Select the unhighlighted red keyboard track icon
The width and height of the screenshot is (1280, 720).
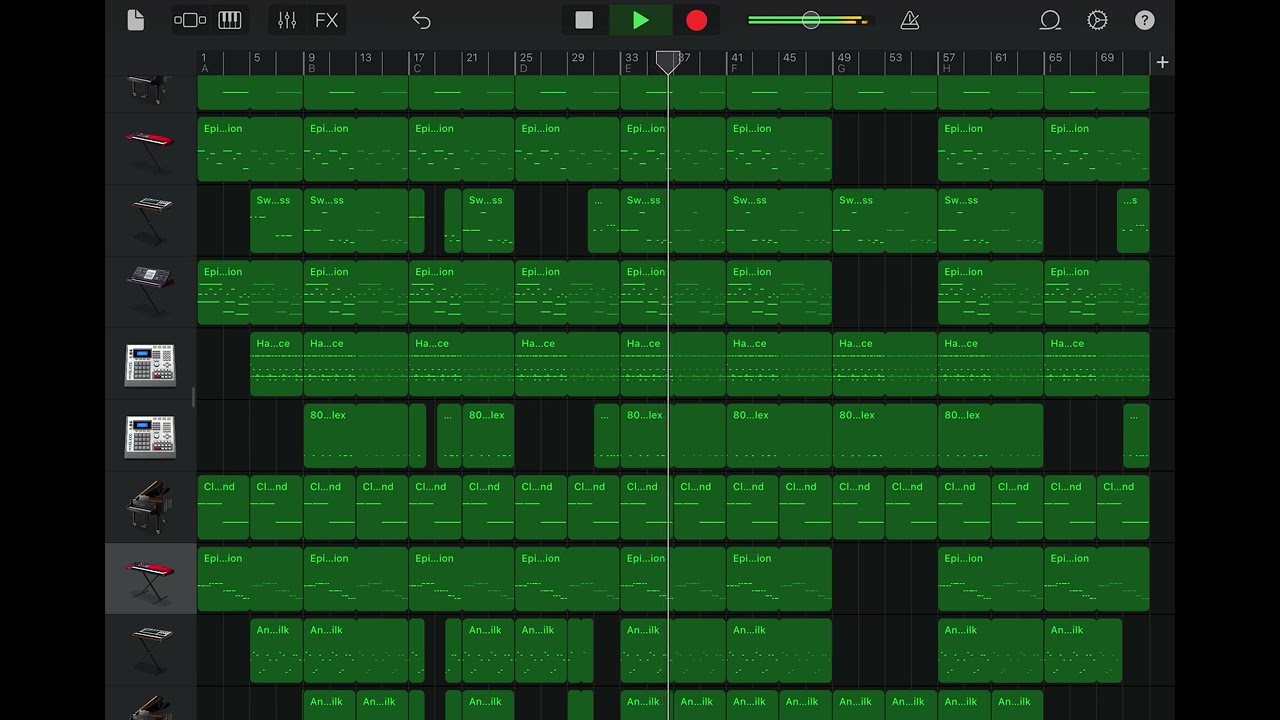150,148
